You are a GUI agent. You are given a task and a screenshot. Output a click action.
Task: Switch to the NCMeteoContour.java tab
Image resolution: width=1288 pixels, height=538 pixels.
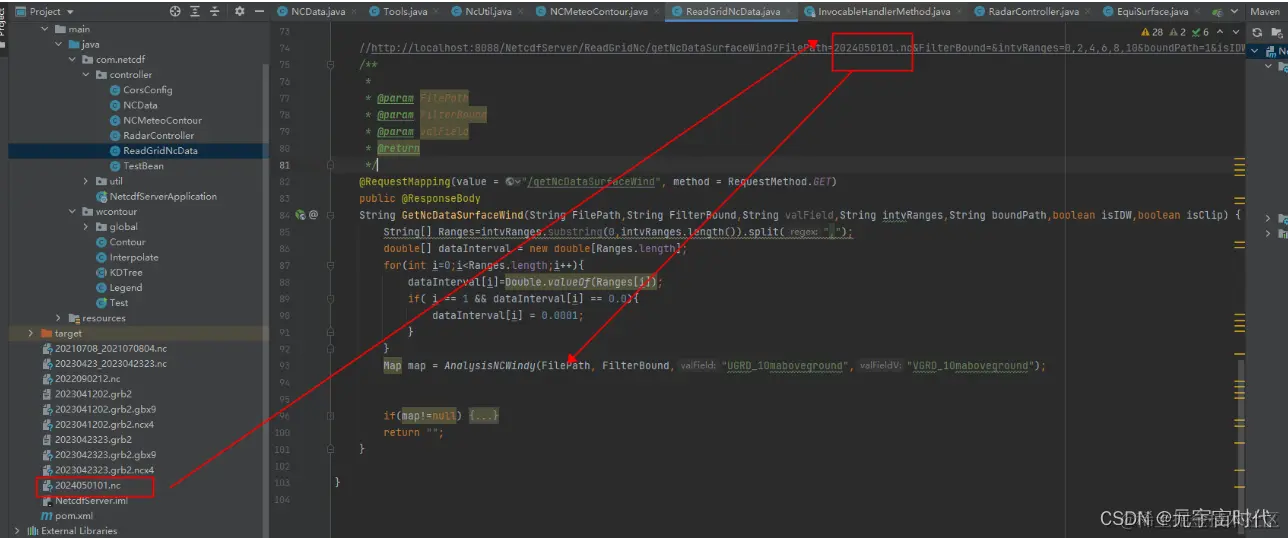tap(598, 11)
